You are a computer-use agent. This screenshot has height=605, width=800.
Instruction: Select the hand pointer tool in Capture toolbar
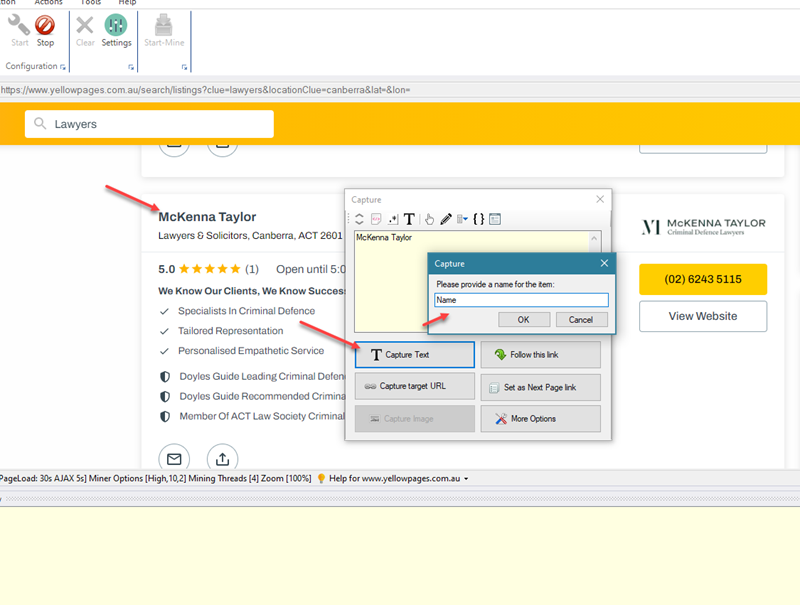429,219
